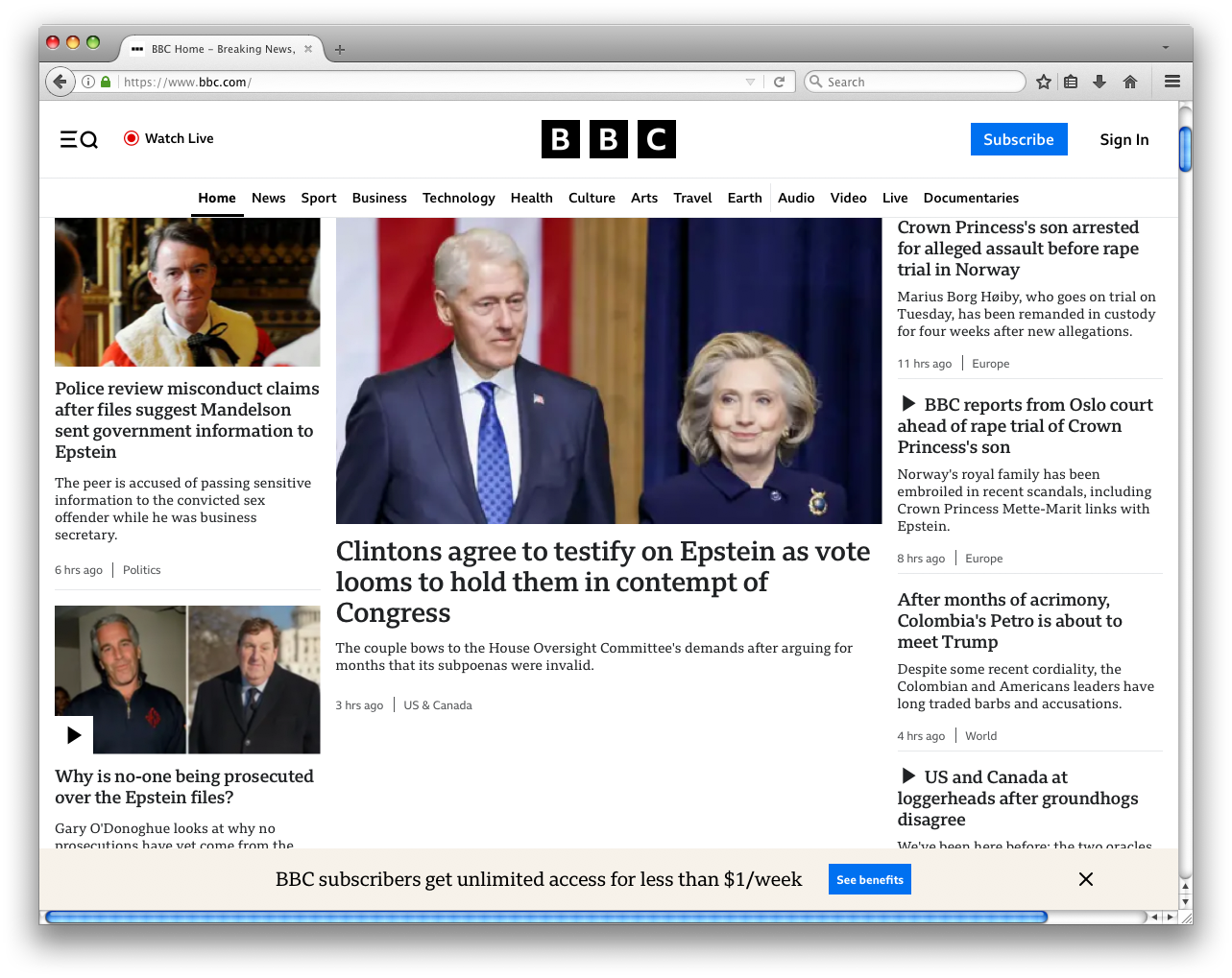The width and height of the screenshot is (1232, 978).
Task: Click the vertical scrollbar down arrow
Action: [x=1186, y=902]
